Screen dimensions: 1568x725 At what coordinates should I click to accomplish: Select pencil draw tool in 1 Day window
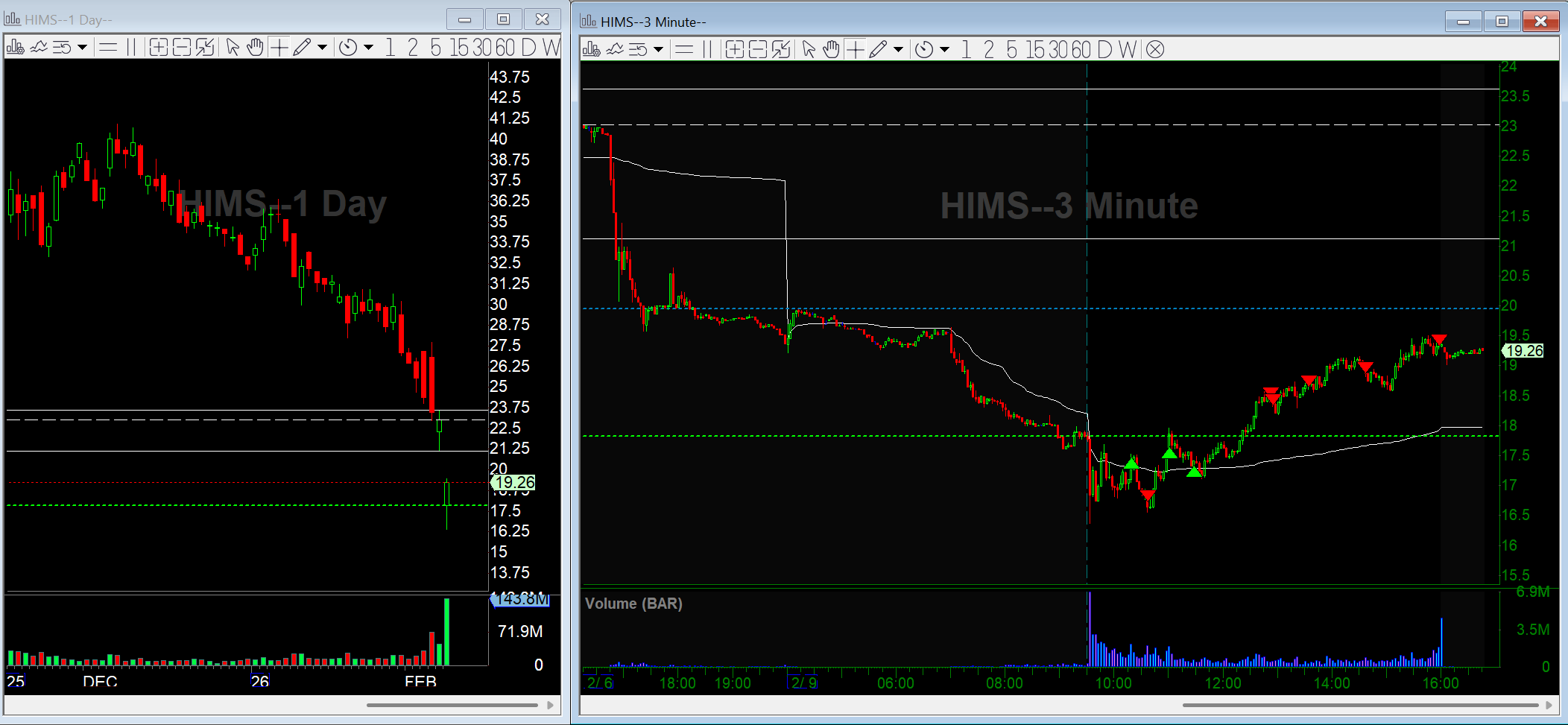(302, 48)
